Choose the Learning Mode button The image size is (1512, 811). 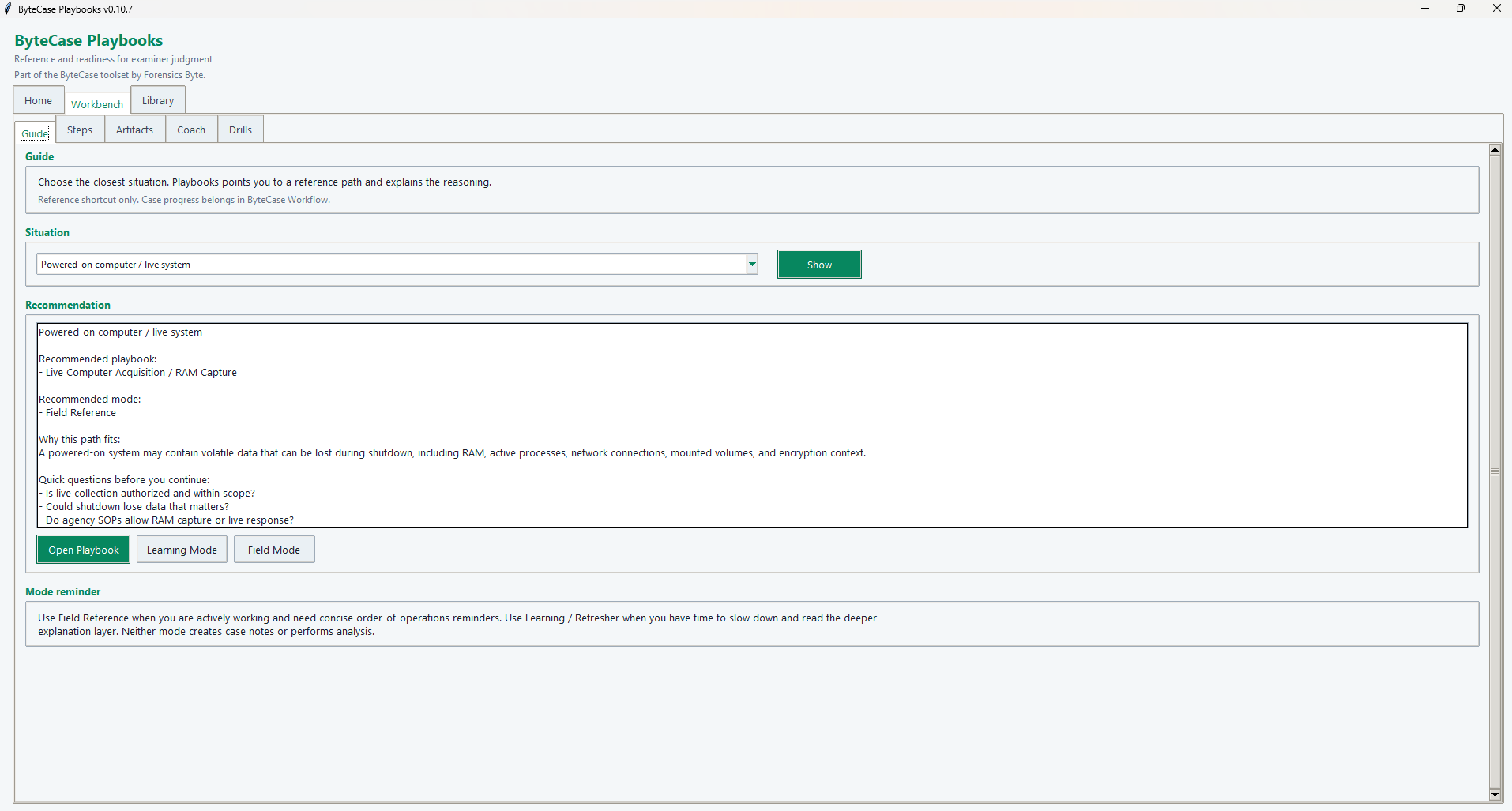click(182, 550)
